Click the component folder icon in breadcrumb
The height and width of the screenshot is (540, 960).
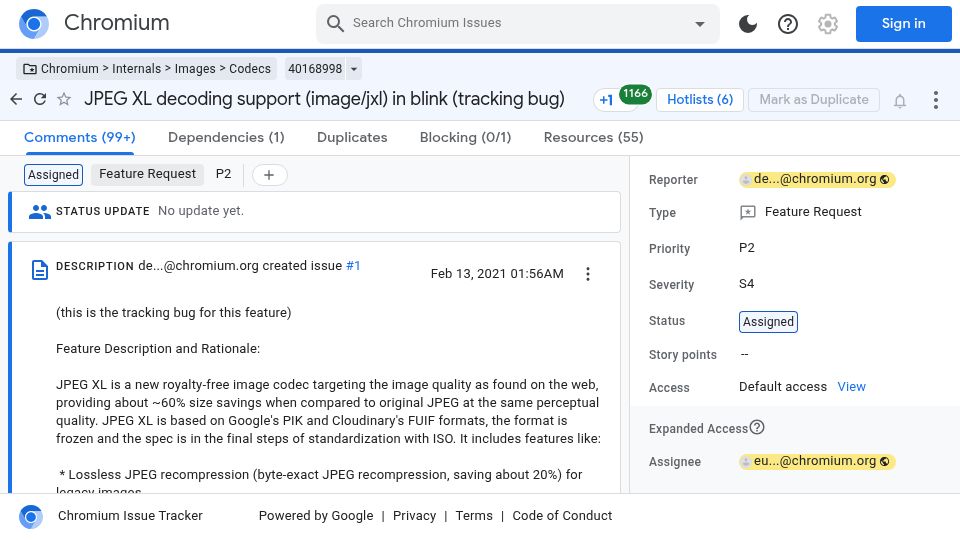tap(29, 69)
